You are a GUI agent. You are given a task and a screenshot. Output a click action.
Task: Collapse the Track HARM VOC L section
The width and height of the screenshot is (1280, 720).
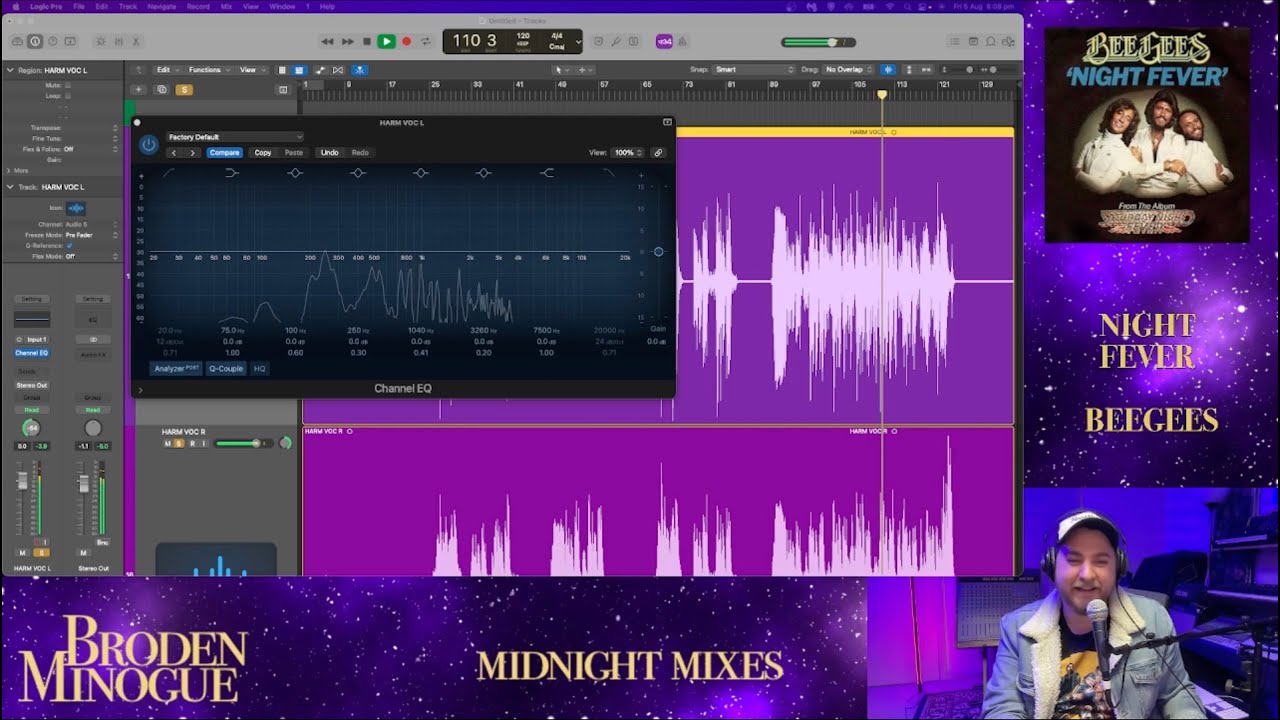click(x=10, y=187)
